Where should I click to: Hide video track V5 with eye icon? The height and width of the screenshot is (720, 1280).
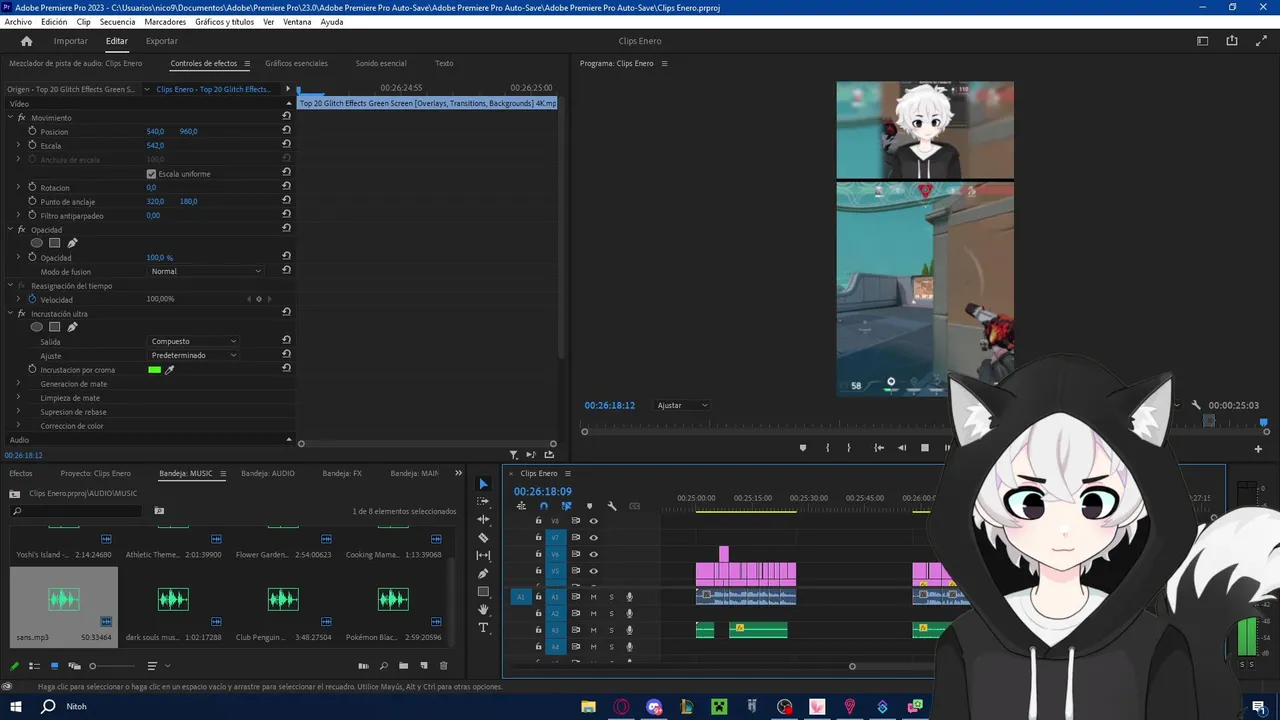point(593,571)
